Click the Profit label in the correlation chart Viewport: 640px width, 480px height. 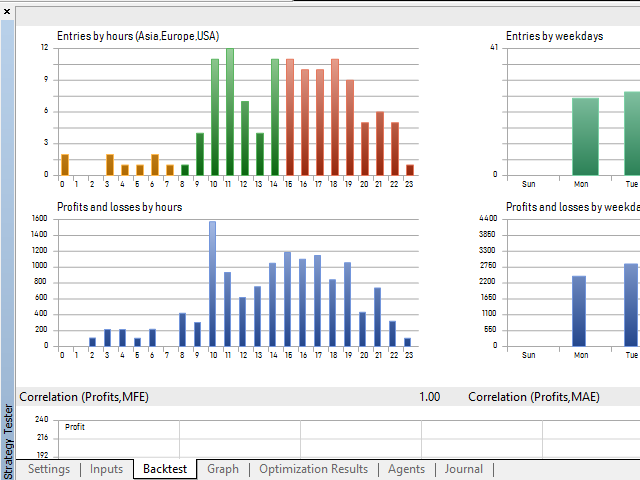(75, 427)
